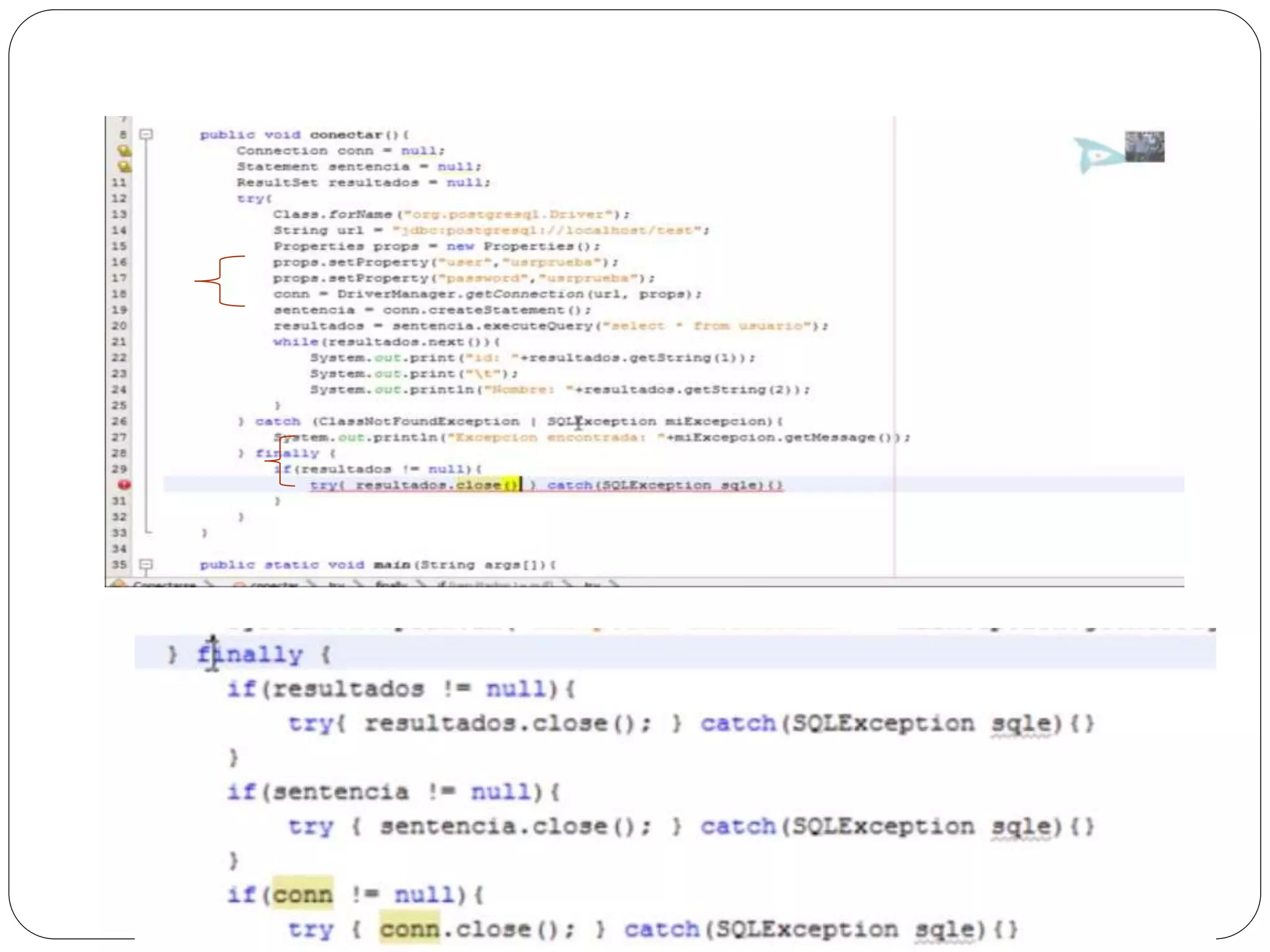Viewport: 1270px width, 952px height.
Task: Click the class icon beside Conectarse in the breadcrumb
Action: 119,584
